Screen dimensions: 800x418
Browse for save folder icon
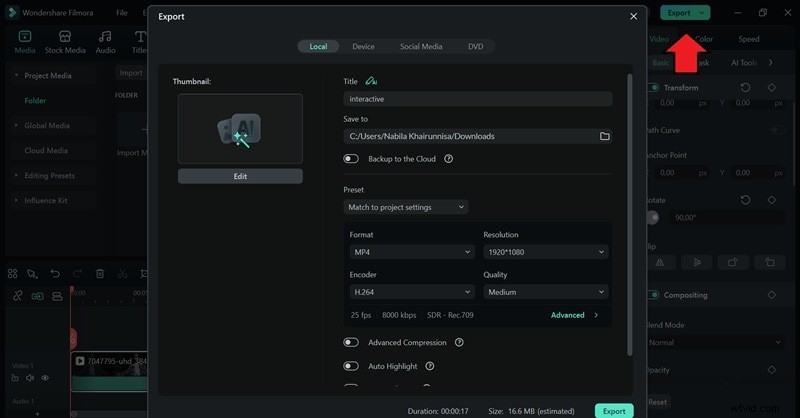click(x=604, y=136)
